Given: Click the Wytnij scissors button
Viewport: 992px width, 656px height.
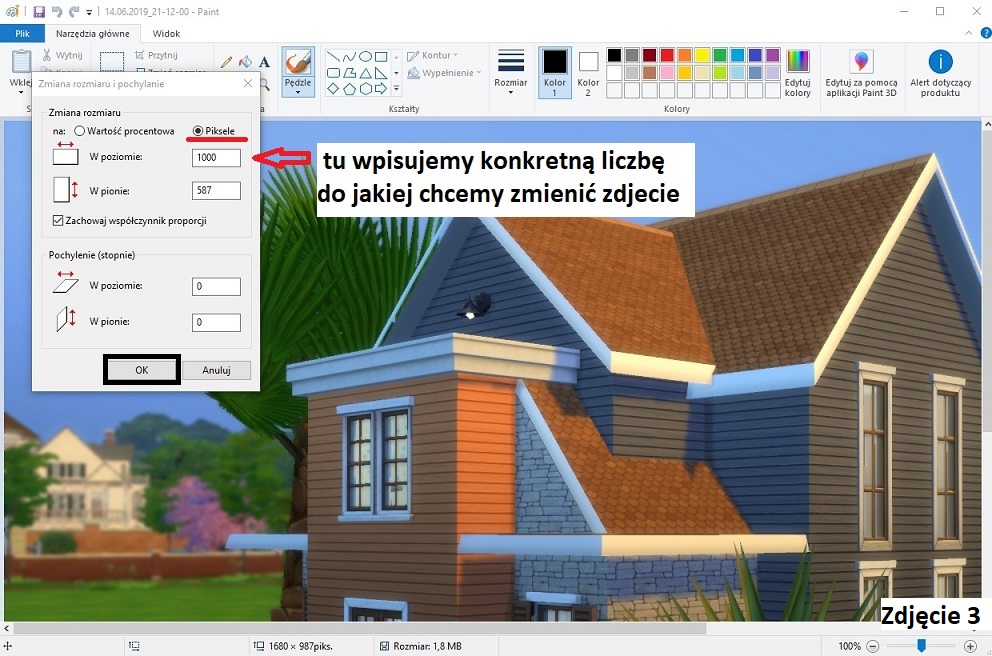Looking at the screenshot, I should tap(63, 55).
